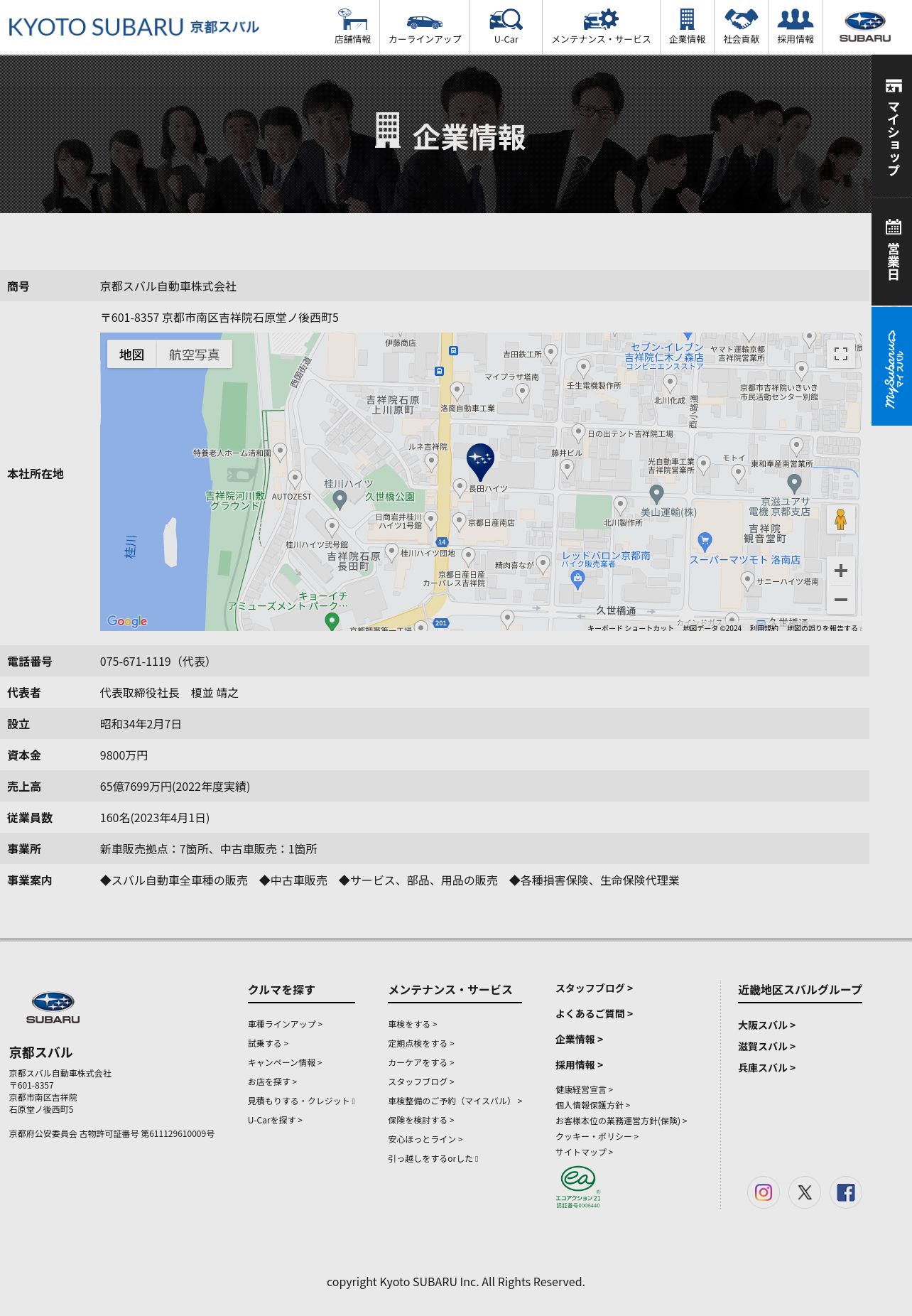Click the Street View pegman icon
Screen dimensions: 912x1316
tap(841, 519)
